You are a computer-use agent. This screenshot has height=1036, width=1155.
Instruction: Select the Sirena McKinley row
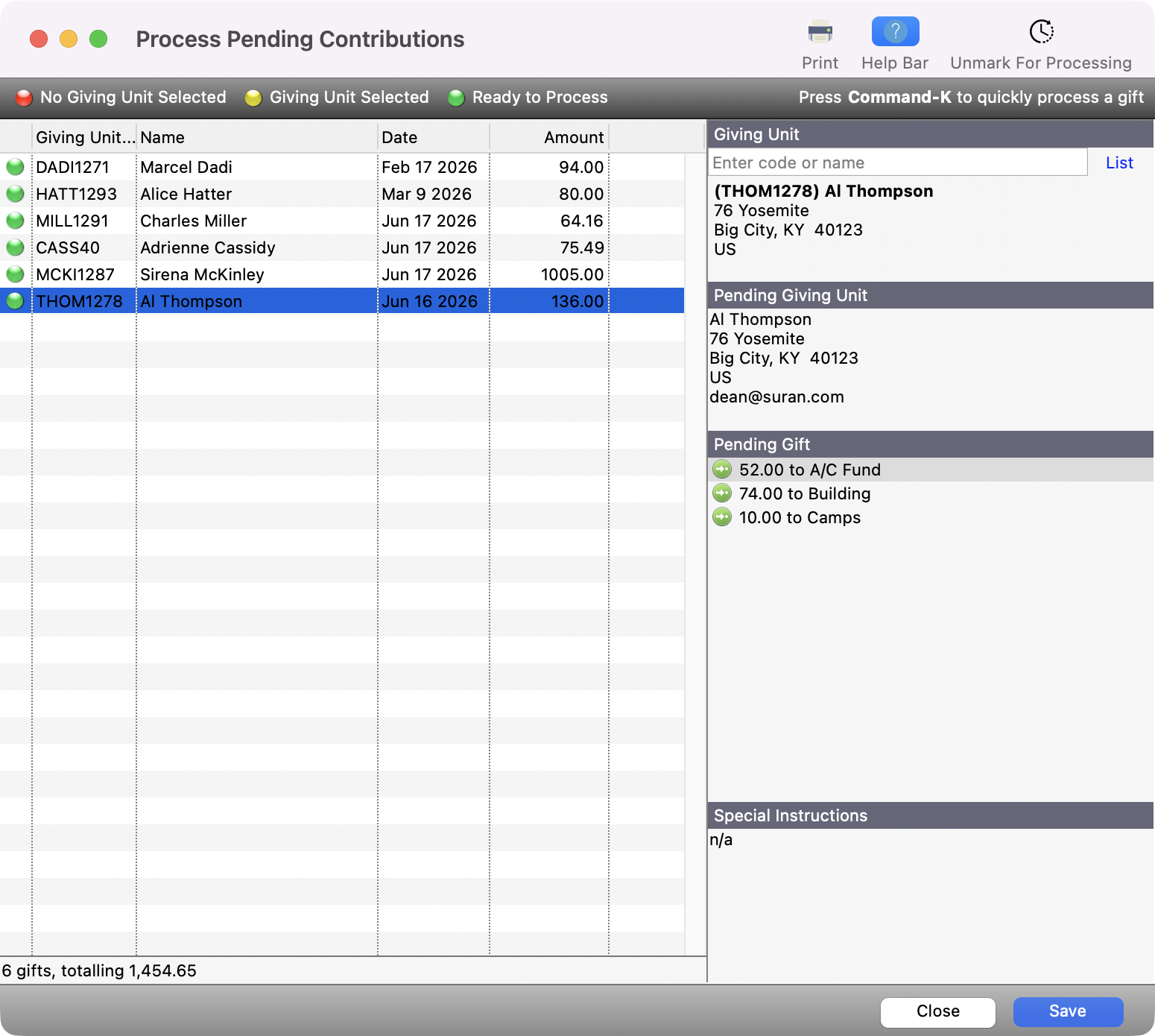pos(342,274)
